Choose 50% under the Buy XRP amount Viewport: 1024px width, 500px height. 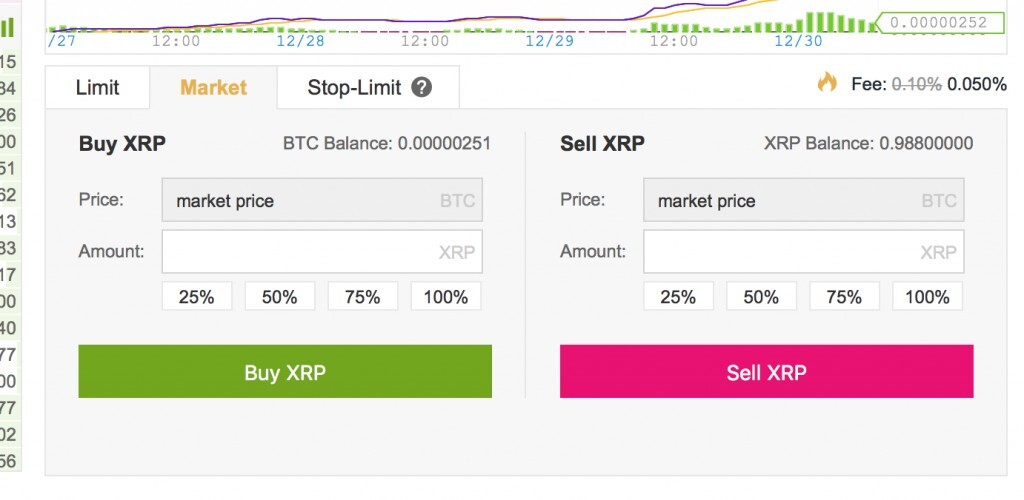pyautogui.click(x=280, y=296)
